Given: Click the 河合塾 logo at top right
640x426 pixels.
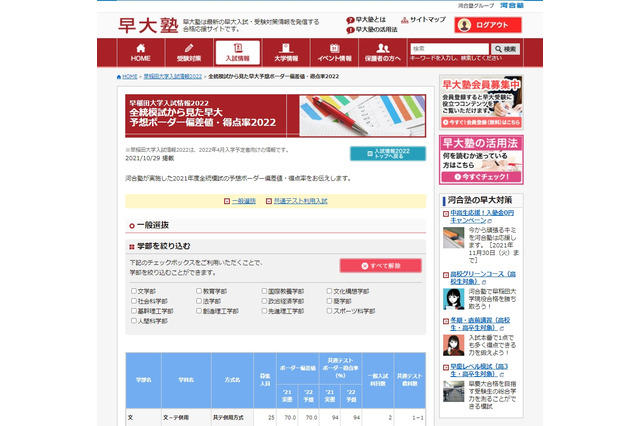Looking at the screenshot, I should [x=512, y=5].
